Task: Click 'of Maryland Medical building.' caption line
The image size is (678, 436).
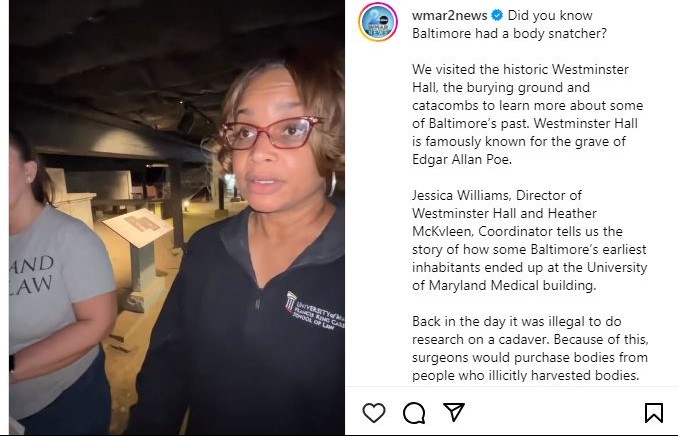Action: 504,285
